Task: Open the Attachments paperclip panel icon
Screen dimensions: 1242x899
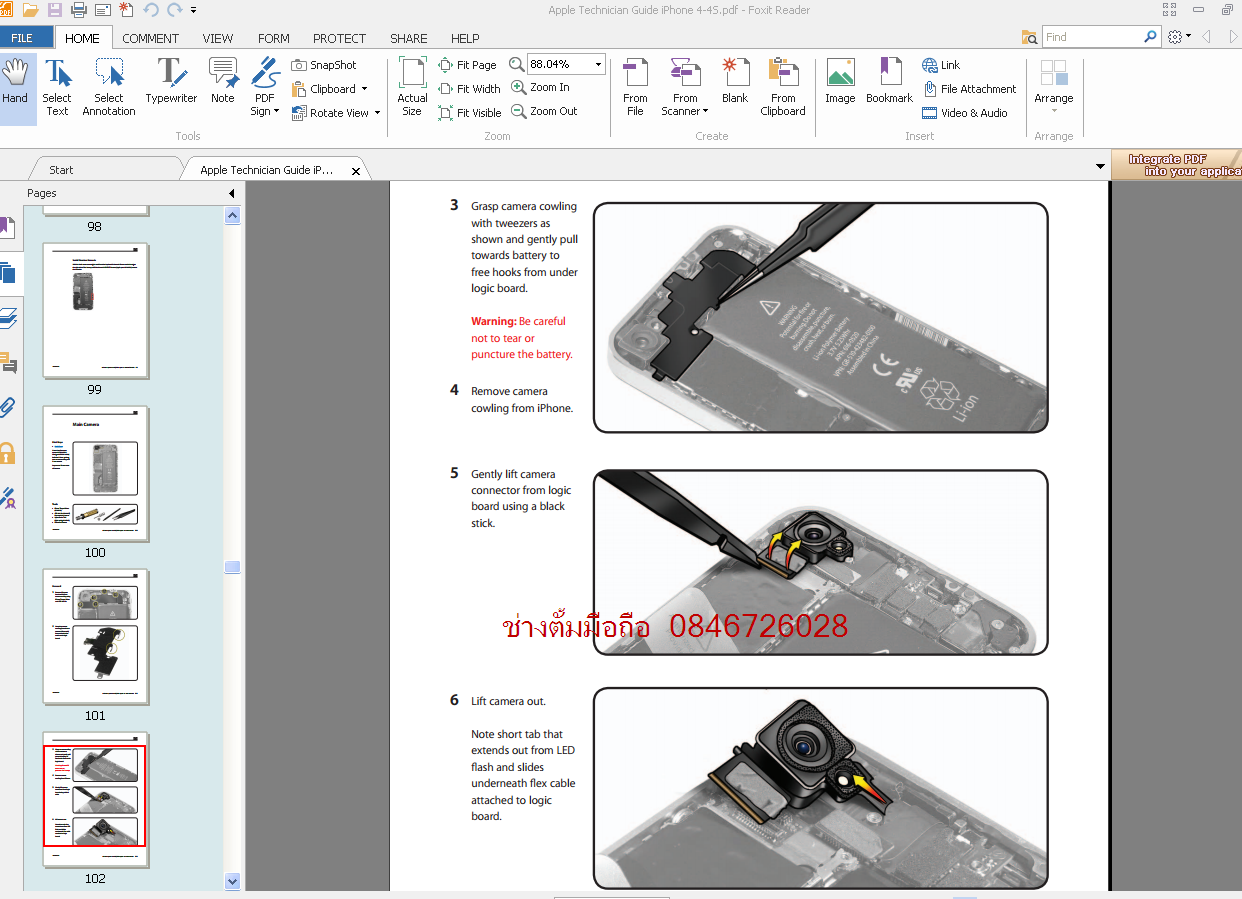Action: tap(8, 408)
